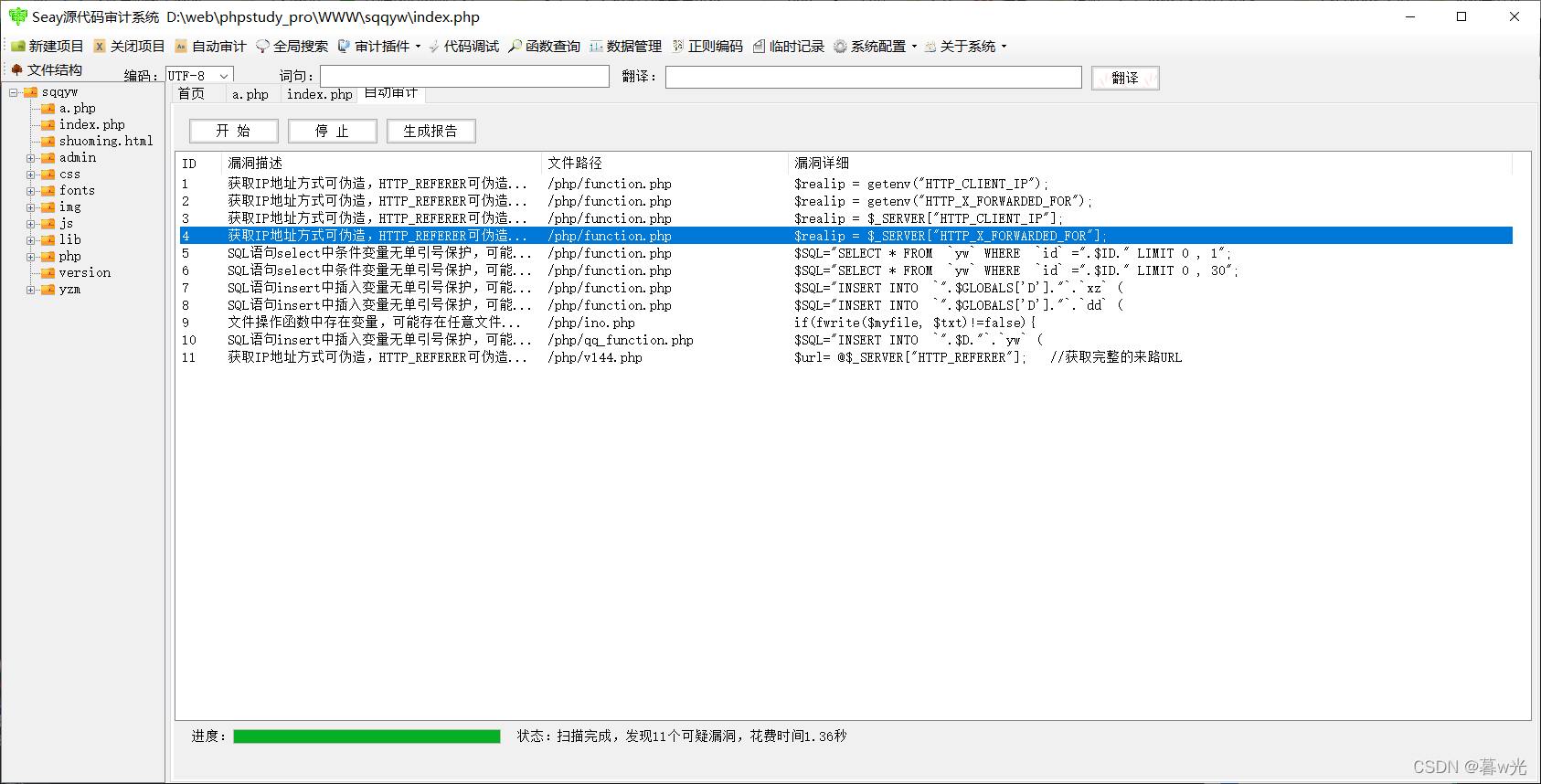
Task: Click the 停止 button
Action: point(333,131)
